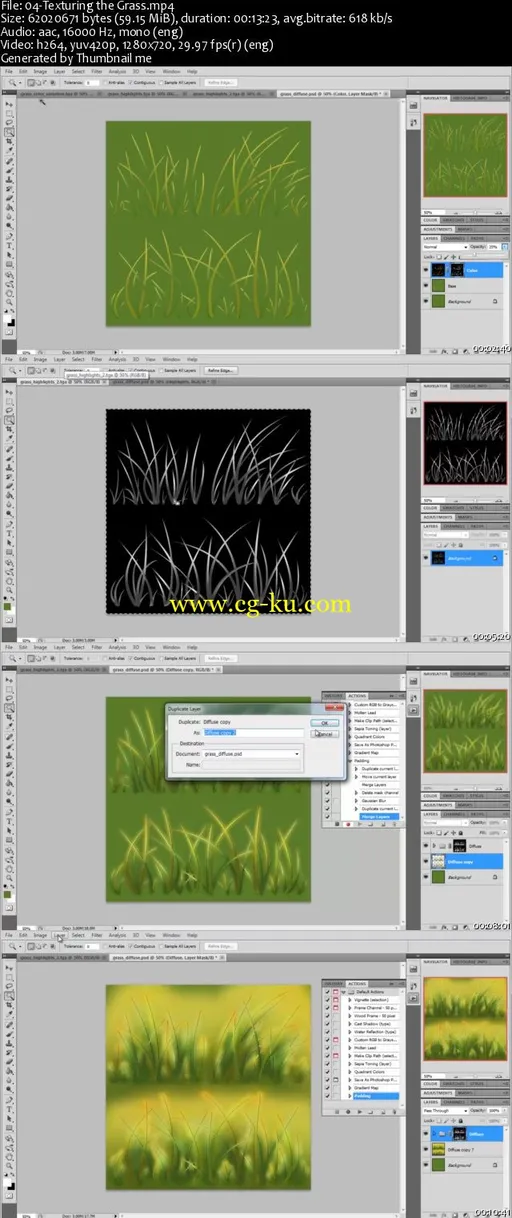Image resolution: width=512 pixels, height=1218 pixels.
Task: Click foreground color swatch in 00:08:01 frame toolbar
Action: point(7,894)
